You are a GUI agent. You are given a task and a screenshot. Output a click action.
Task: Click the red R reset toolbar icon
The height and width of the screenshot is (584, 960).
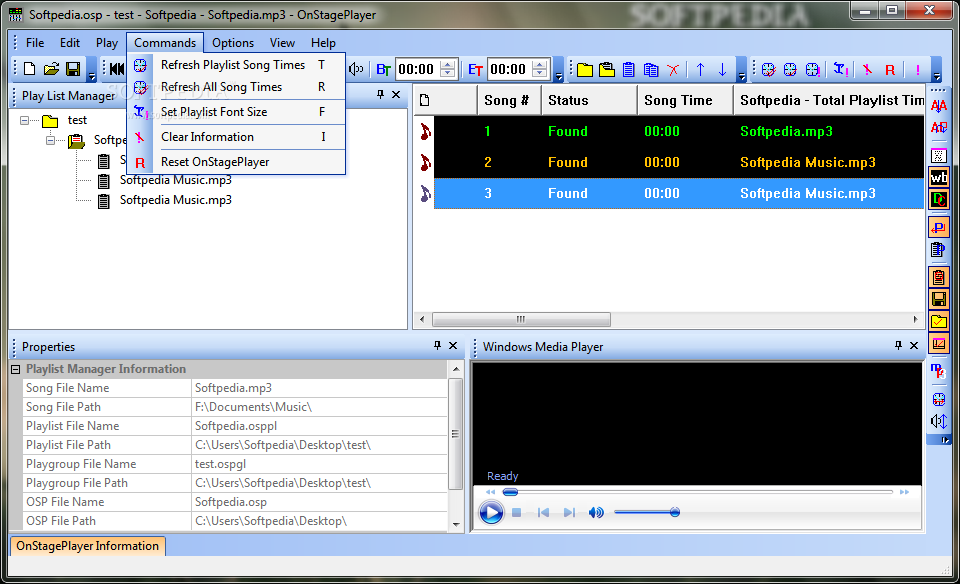[890, 70]
